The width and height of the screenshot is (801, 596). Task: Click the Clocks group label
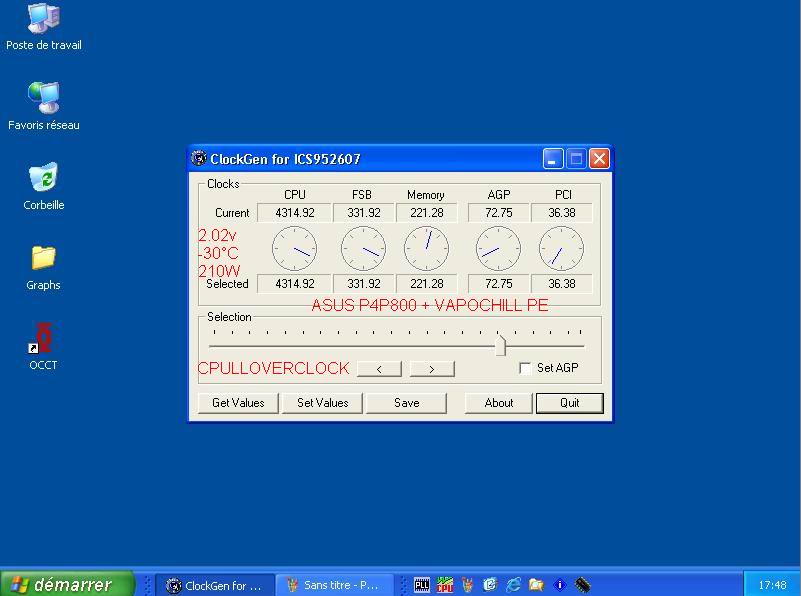[223, 184]
